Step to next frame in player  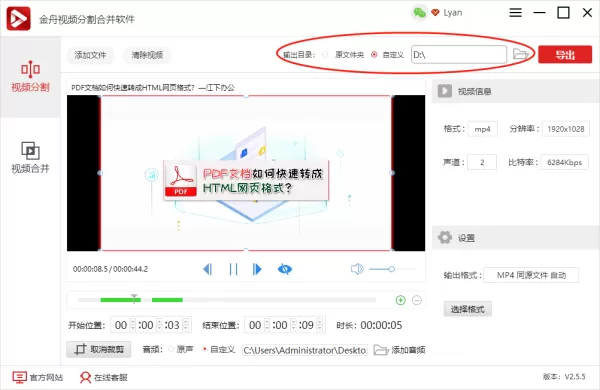tap(257, 269)
